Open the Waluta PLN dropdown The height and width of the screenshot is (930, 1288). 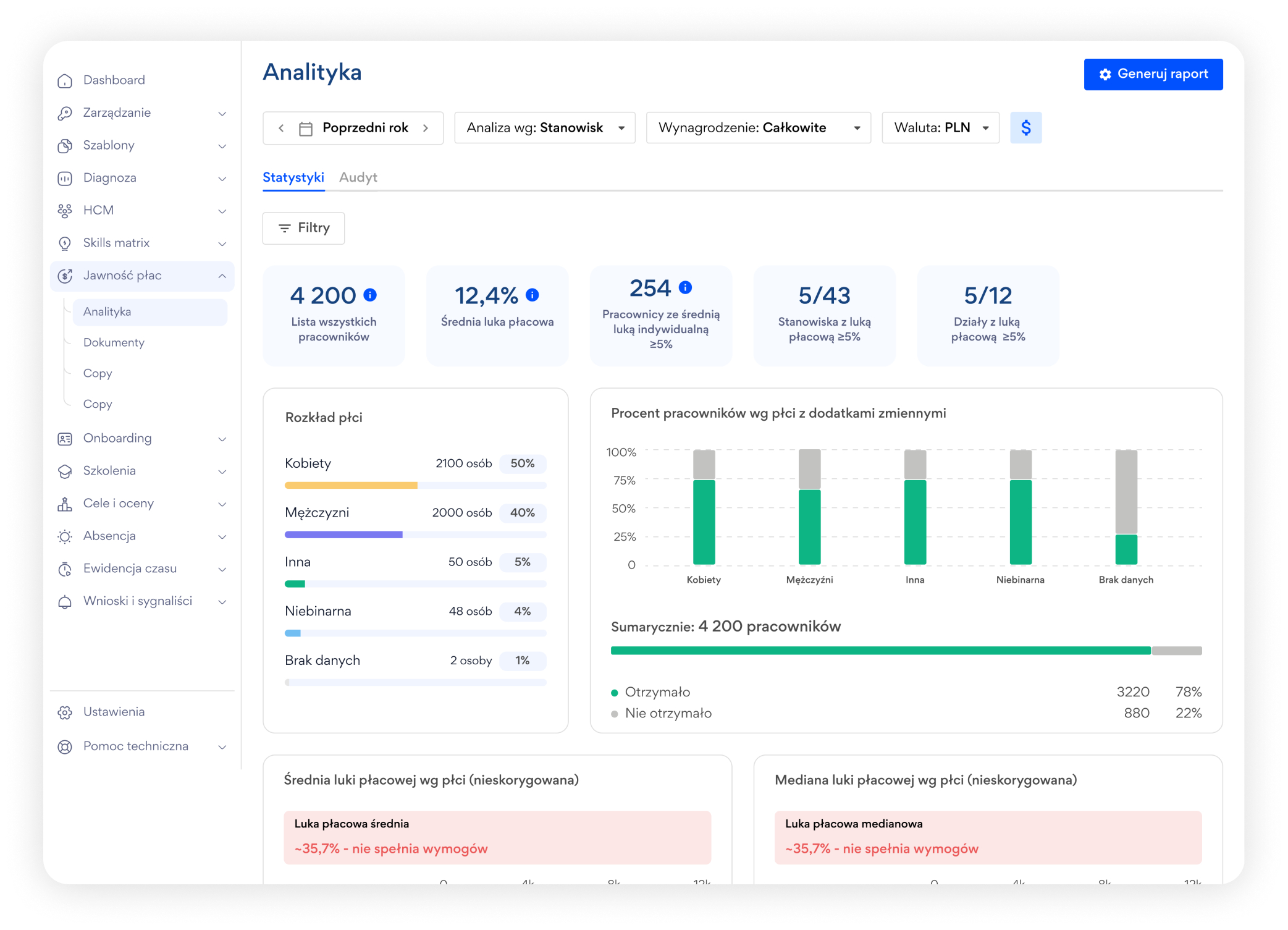(940, 128)
